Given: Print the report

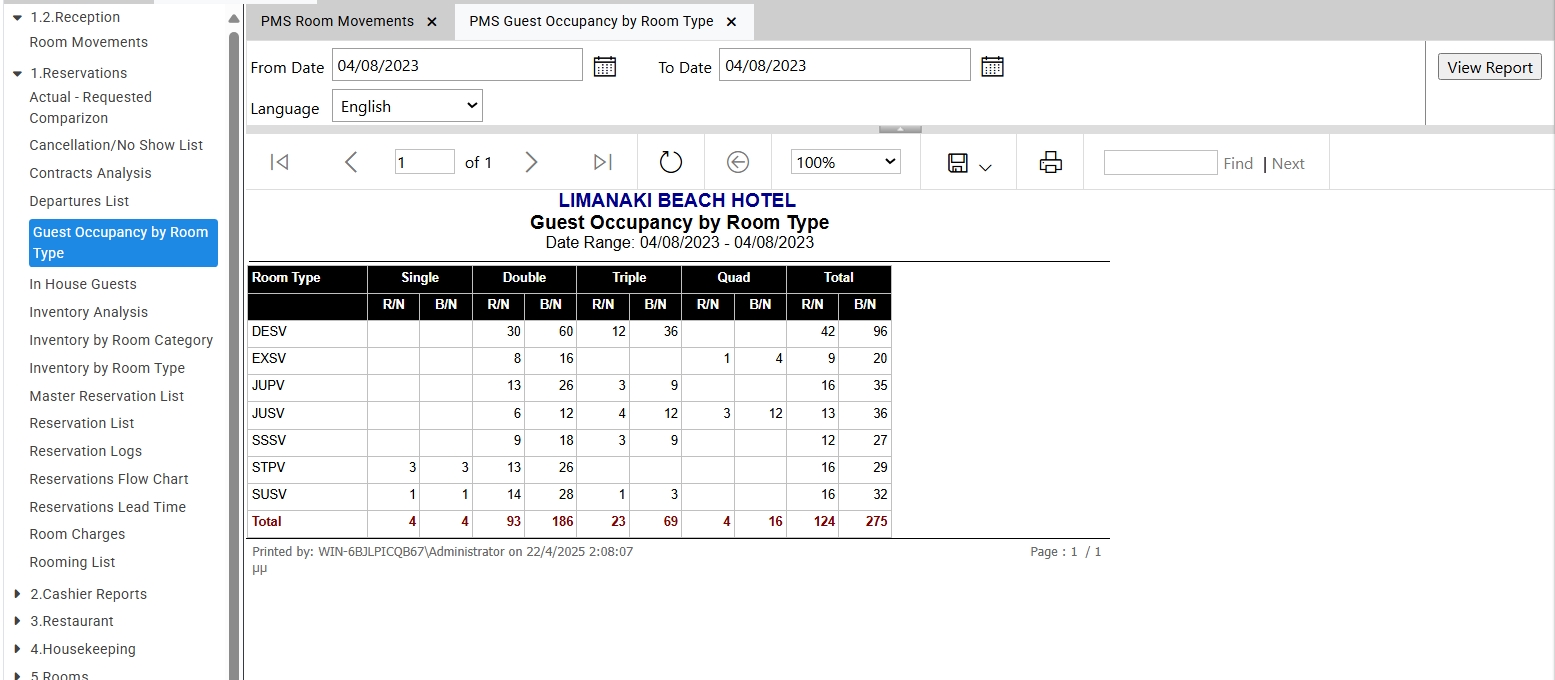Looking at the screenshot, I should [1050, 162].
